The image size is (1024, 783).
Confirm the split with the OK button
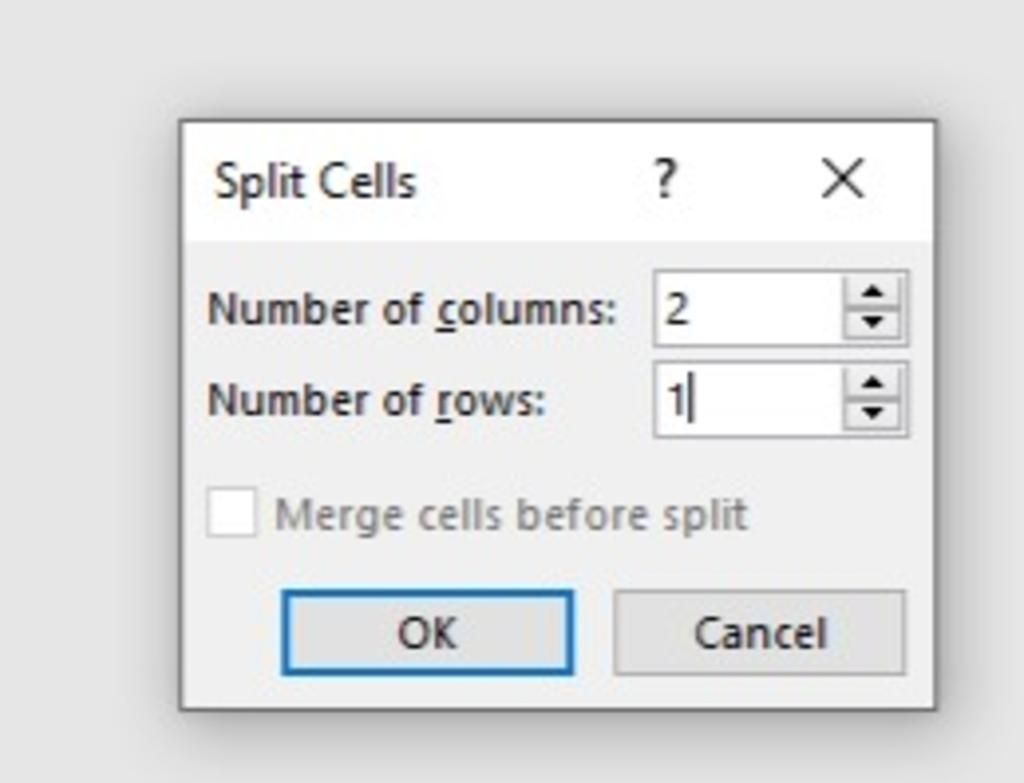point(428,632)
